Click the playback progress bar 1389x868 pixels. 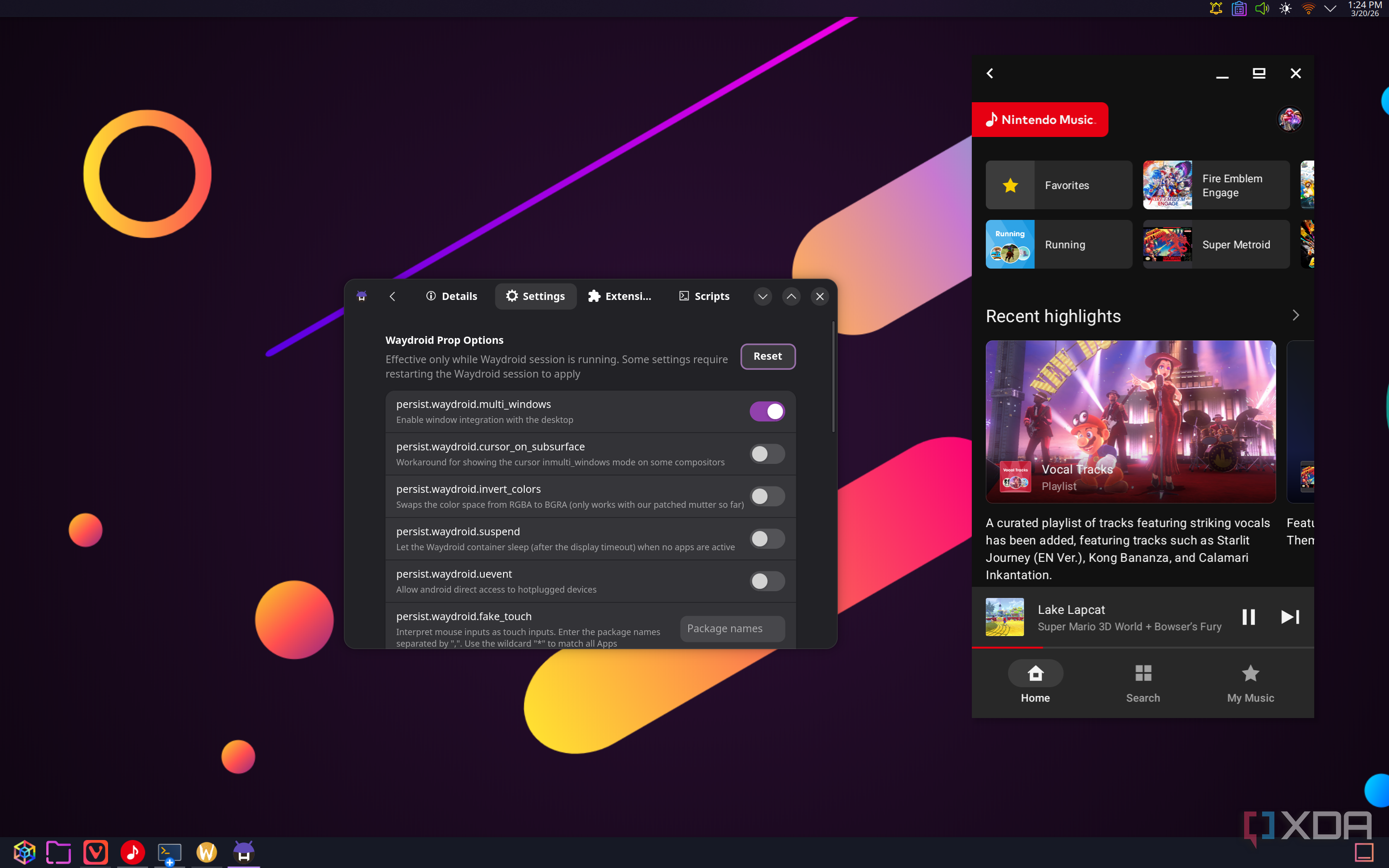tap(1143, 648)
